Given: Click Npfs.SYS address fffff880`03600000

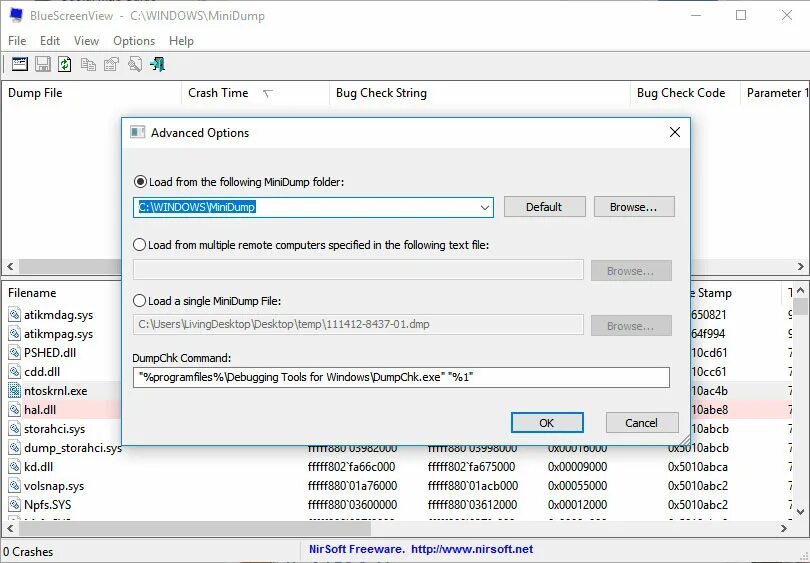Looking at the screenshot, I should coord(352,505).
